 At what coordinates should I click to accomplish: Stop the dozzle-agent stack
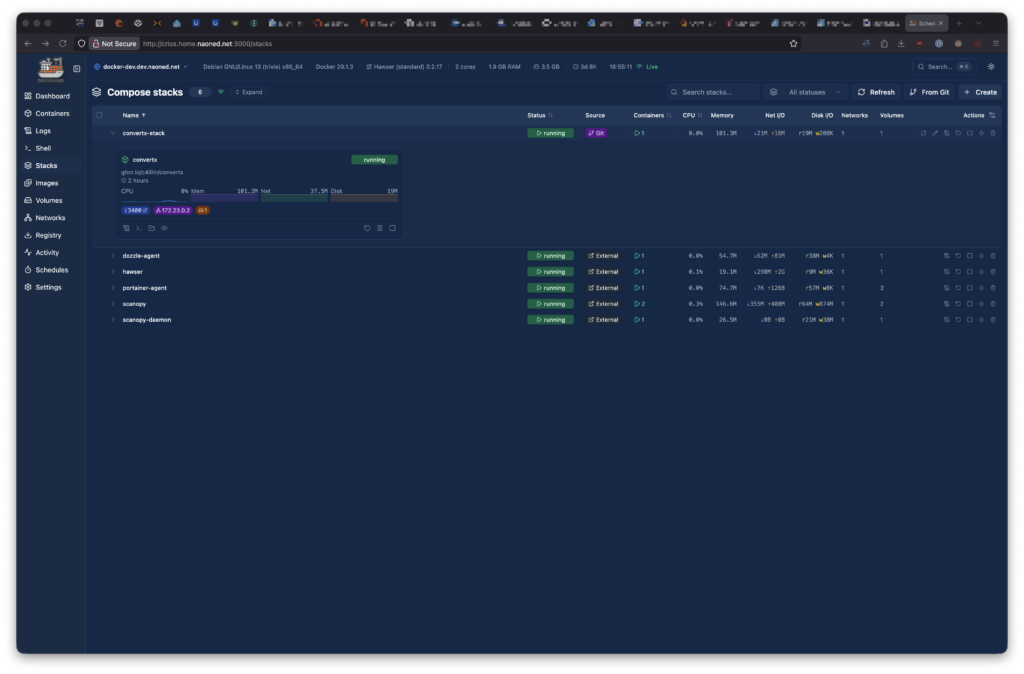tap(969, 256)
